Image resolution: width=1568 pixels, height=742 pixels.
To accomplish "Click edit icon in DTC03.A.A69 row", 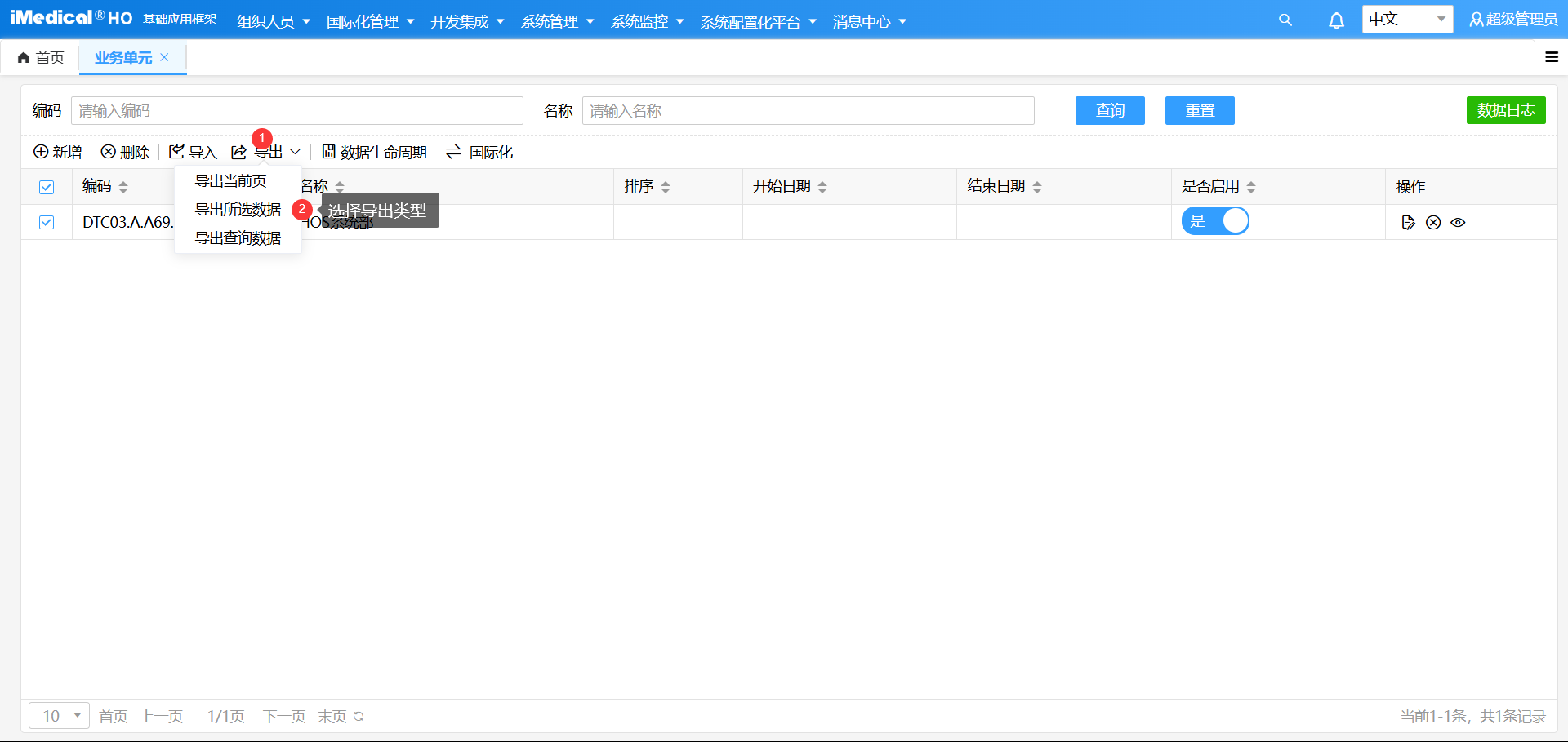I will point(1408,222).
